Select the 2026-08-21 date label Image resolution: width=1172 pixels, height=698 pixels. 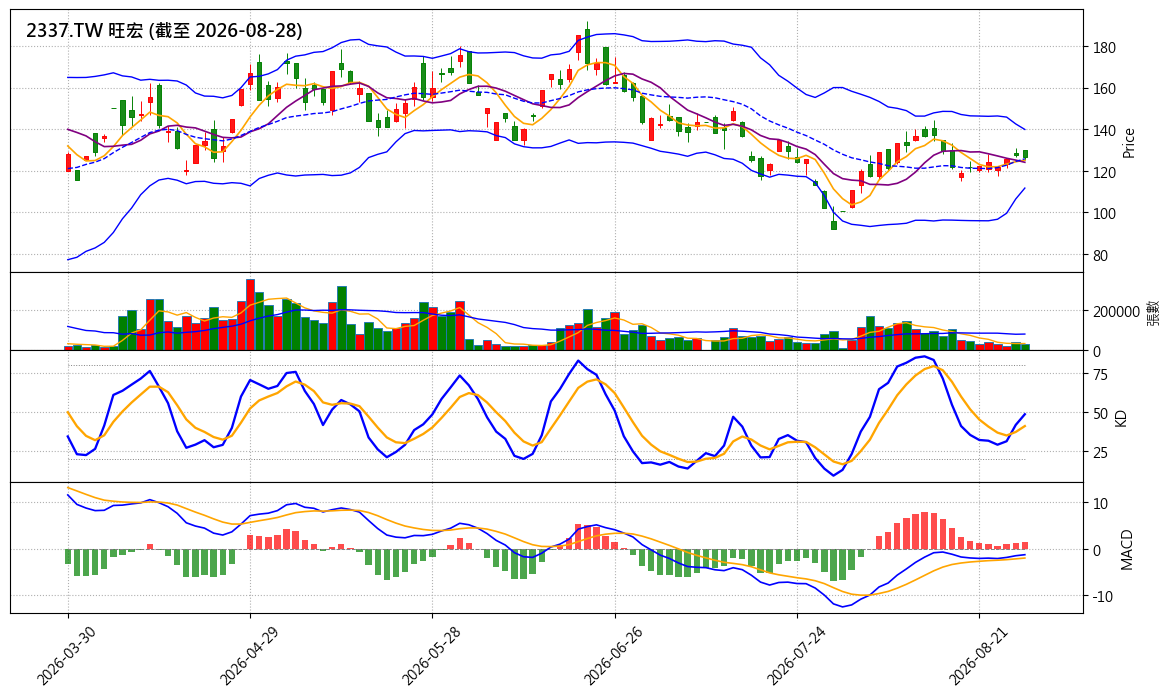(x=978, y=656)
